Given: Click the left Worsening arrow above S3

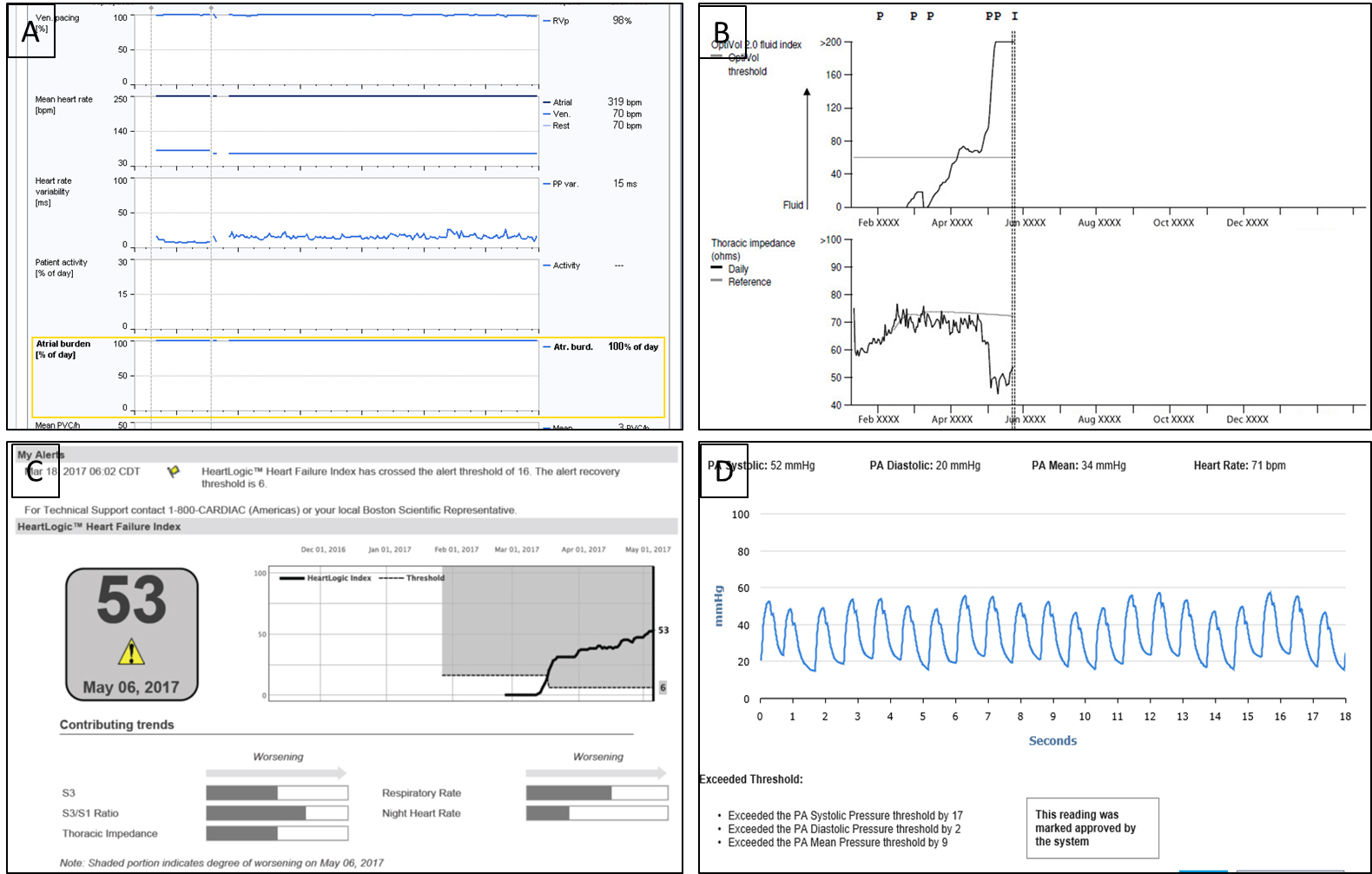Looking at the screenshot, I should click(x=276, y=772).
